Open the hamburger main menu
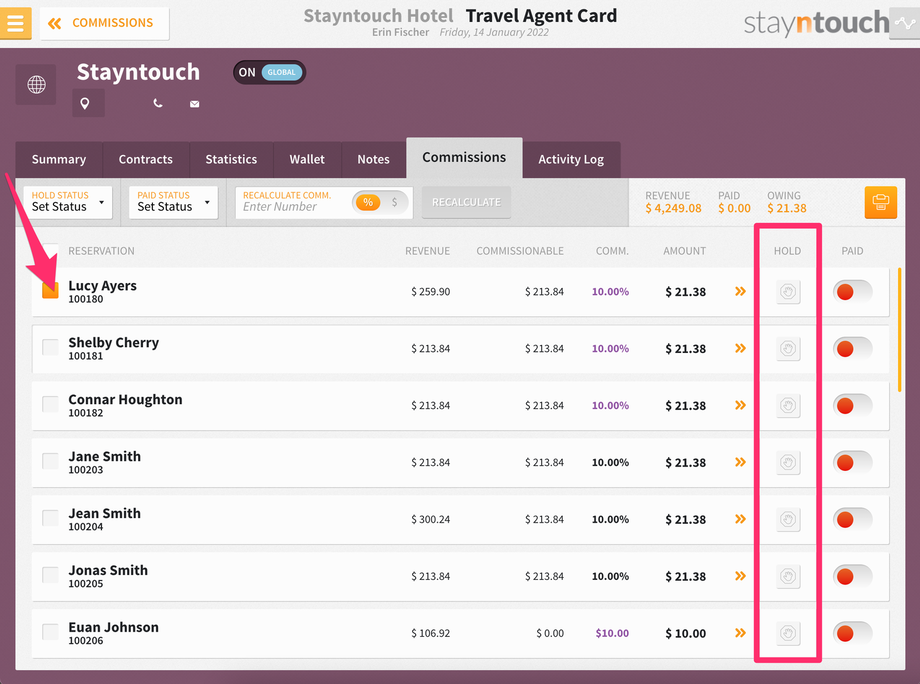Viewport: 920px width, 684px height. click(x=15, y=23)
